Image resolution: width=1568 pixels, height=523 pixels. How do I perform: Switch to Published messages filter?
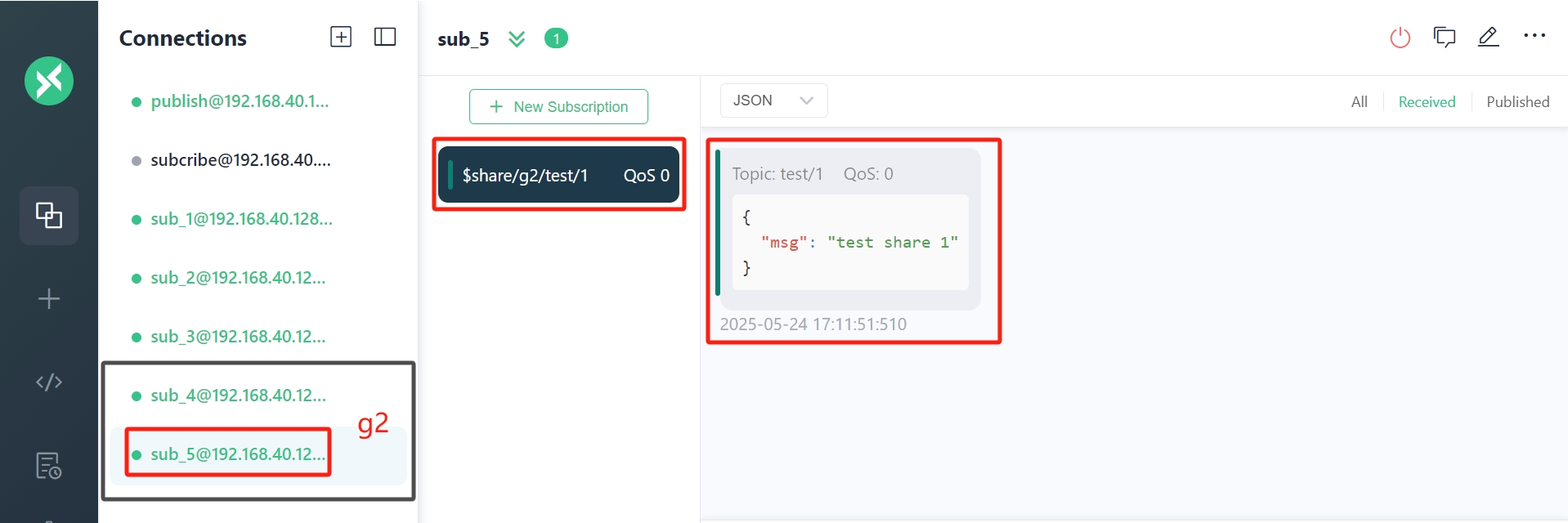tap(1517, 102)
